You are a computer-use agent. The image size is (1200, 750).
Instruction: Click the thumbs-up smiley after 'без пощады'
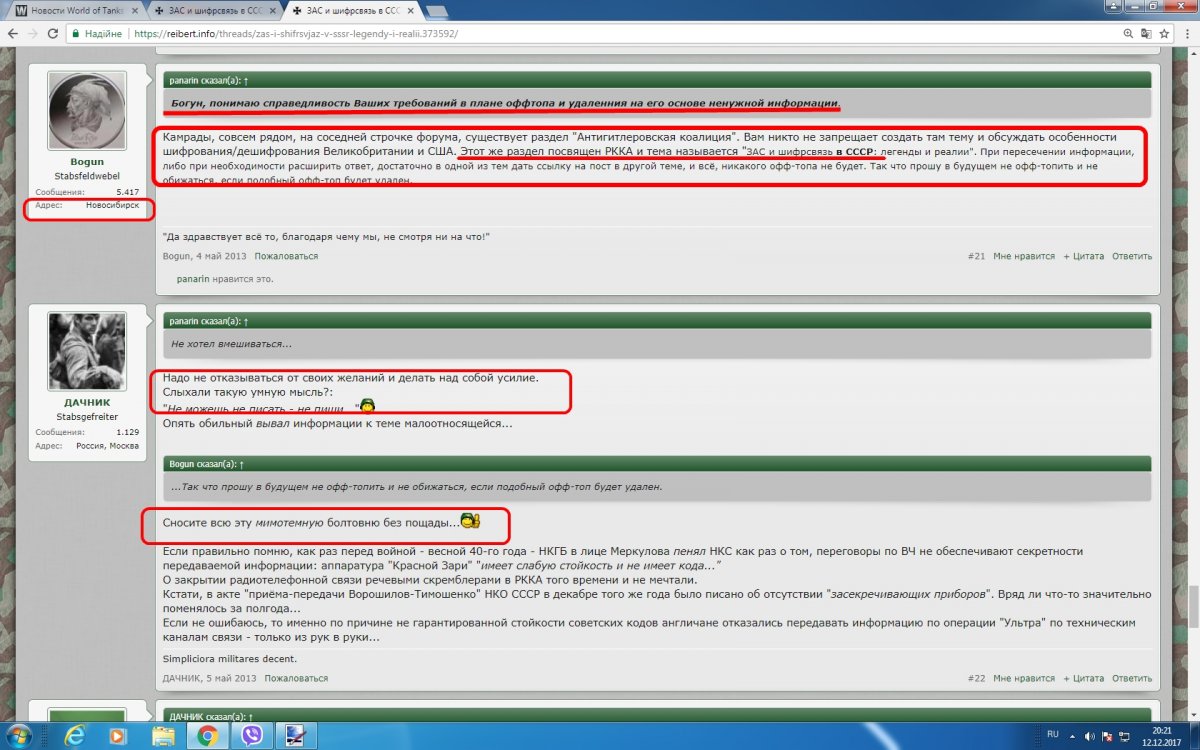pos(470,521)
